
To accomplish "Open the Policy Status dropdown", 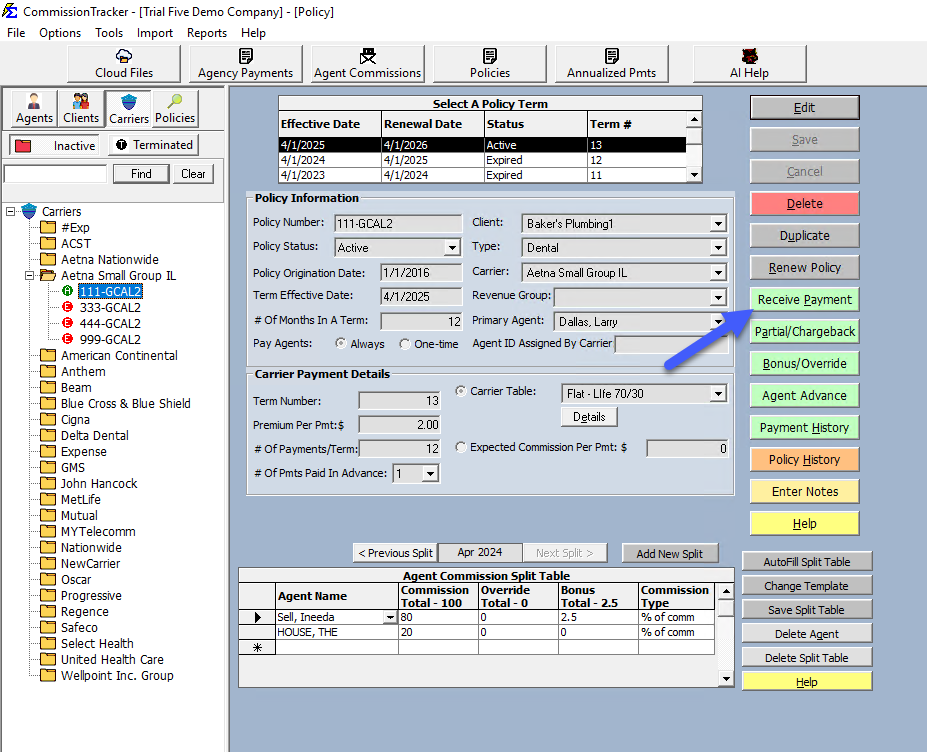I will click(x=451, y=248).
